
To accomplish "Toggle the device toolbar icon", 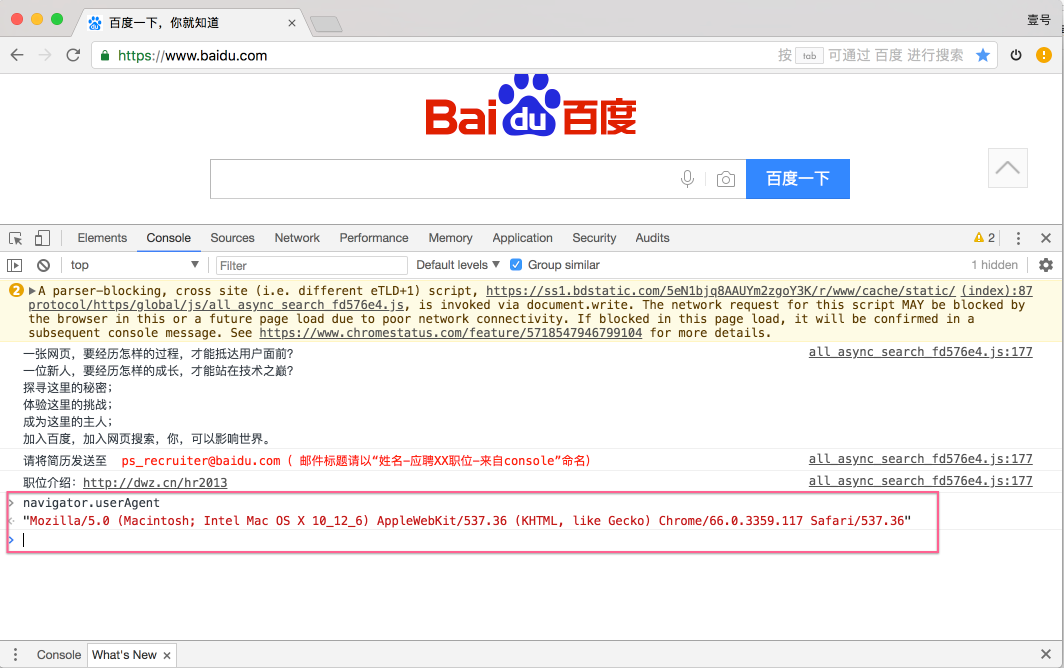I will point(42,238).
